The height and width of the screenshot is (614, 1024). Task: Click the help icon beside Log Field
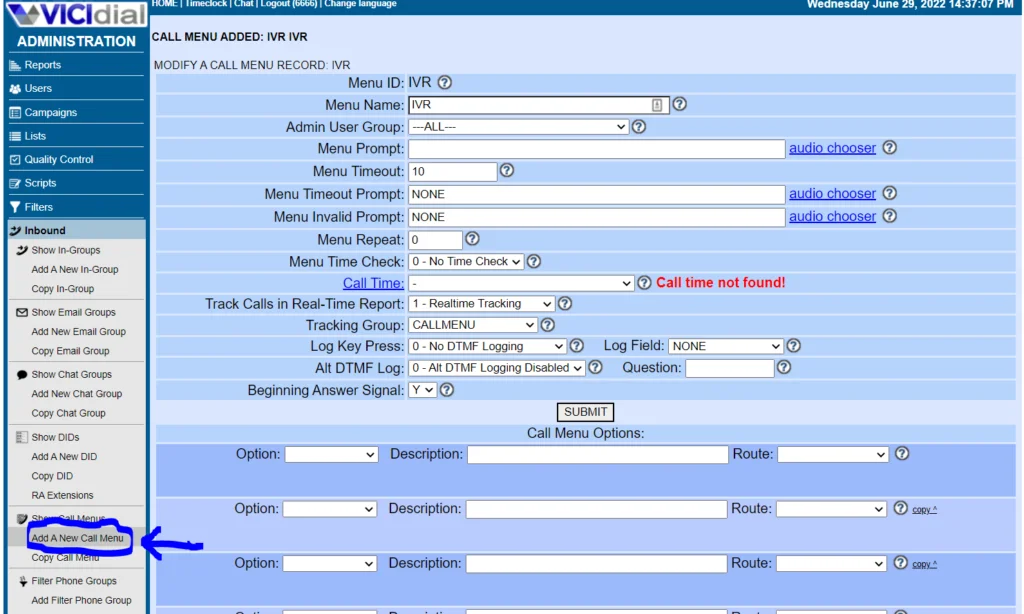(793, 346)
